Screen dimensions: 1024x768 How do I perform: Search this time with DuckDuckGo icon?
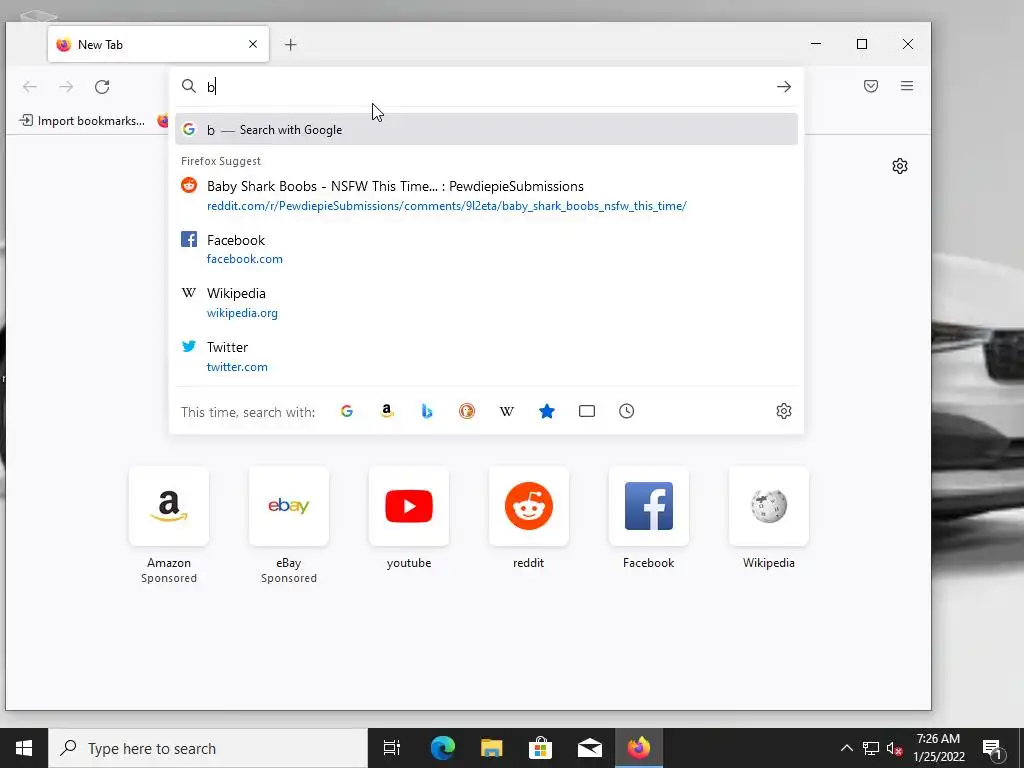[466, 411]
